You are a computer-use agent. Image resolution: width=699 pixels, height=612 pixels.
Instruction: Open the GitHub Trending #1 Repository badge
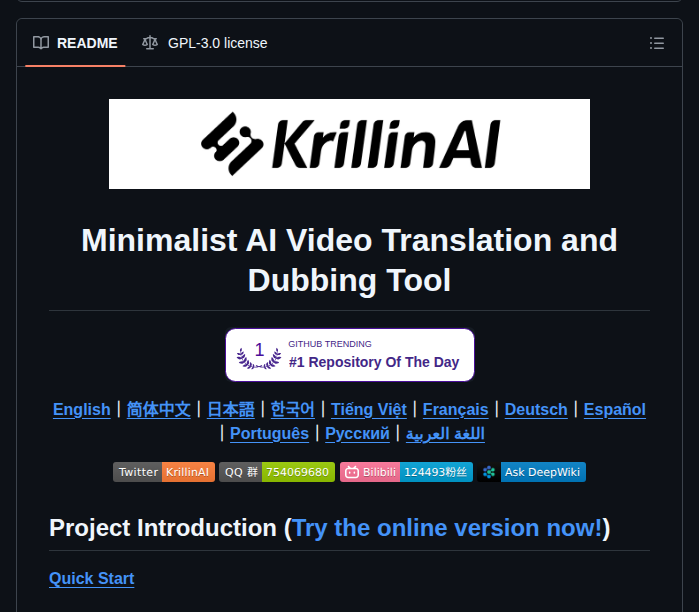pyautogui.click(x=350, y=355)
